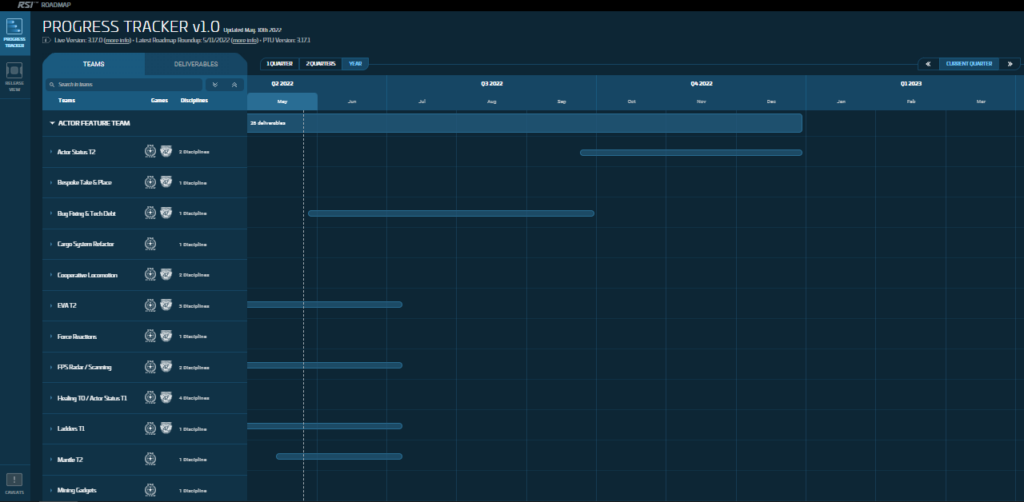Click the Q3 2022 quarter header
The image size is (1024, 502).
[x=491, y=84]
